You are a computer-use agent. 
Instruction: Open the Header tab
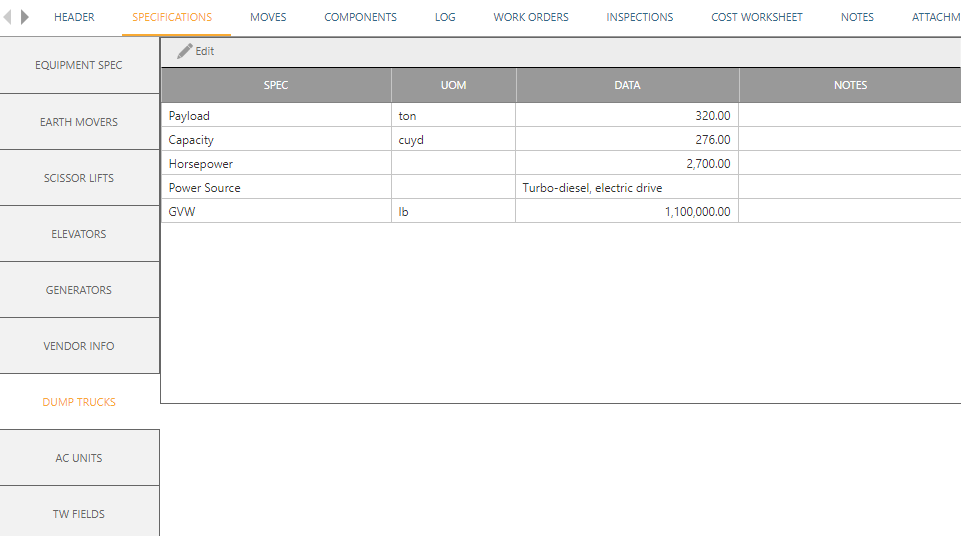point(74,17)
